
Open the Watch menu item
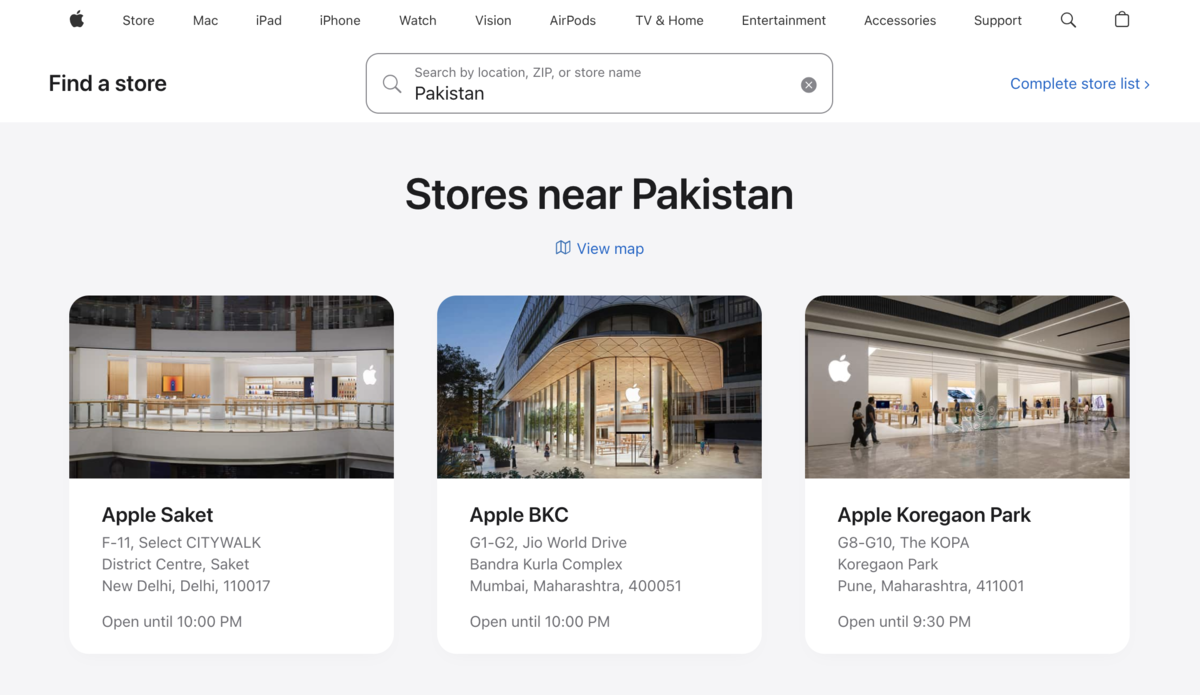(417, 20)
